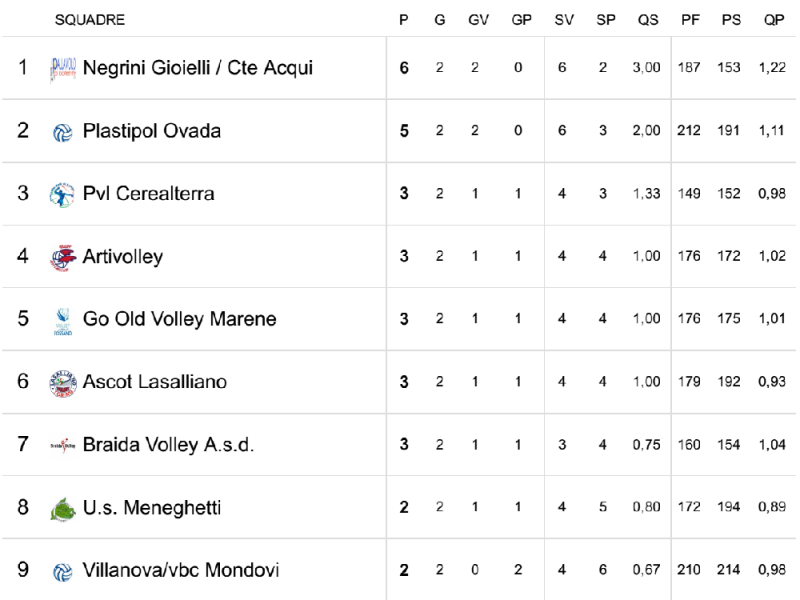Click the Plastipol Ovada volleyball logo
The height and width of the screenshot is (600, 800).
click(x=63, y=133)
